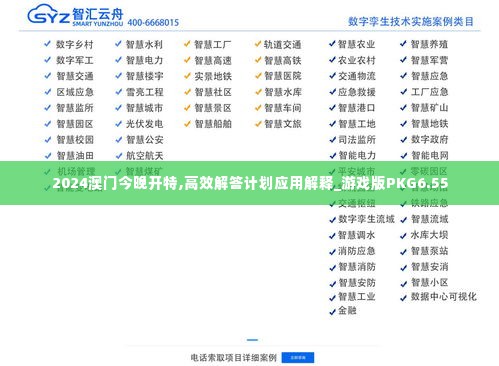Select the 智慧公安 item
This screenshot has width=499, height=366.
point(144,140)
